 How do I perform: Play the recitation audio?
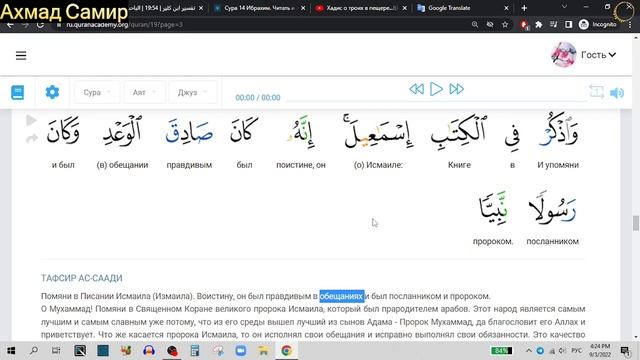(436, 89)
